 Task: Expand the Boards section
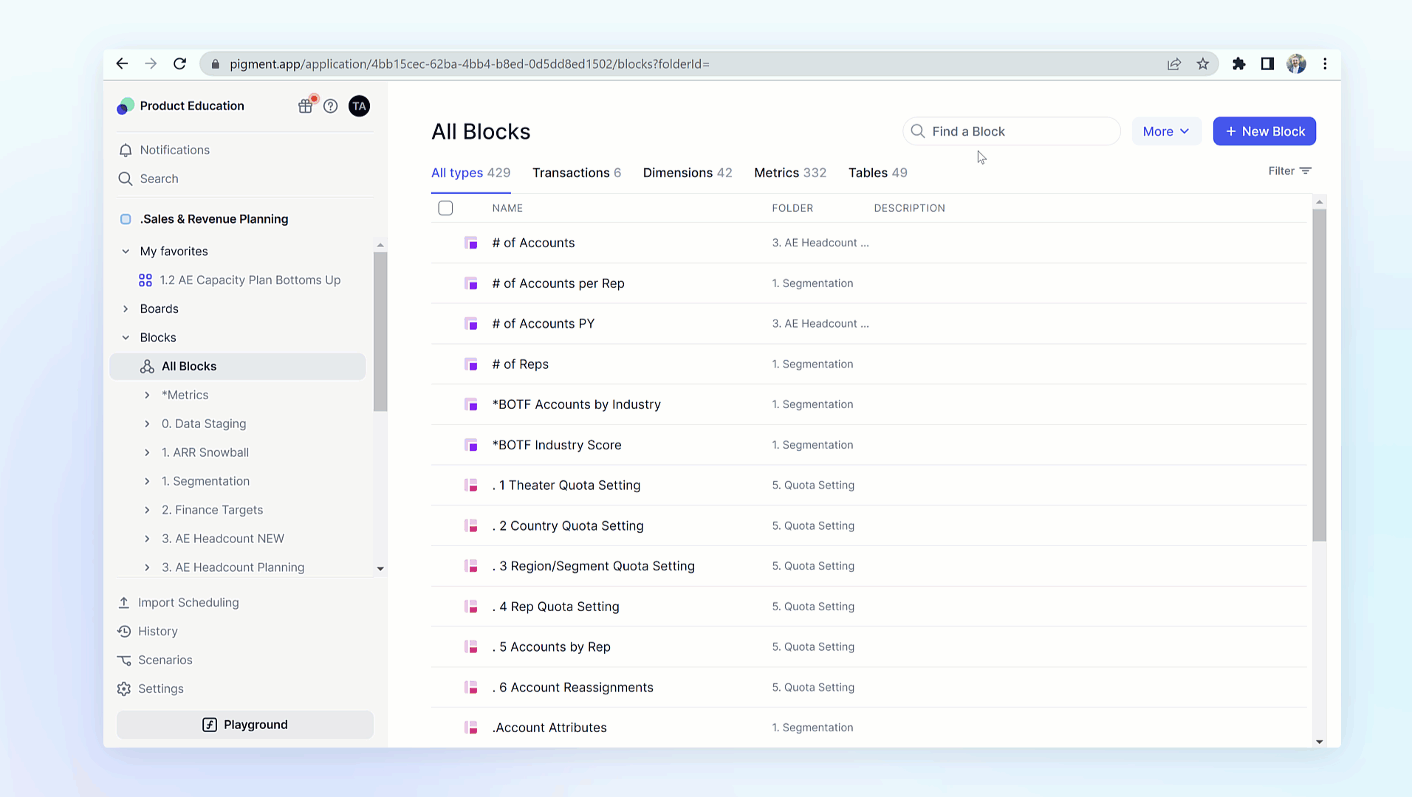point(125,309)
